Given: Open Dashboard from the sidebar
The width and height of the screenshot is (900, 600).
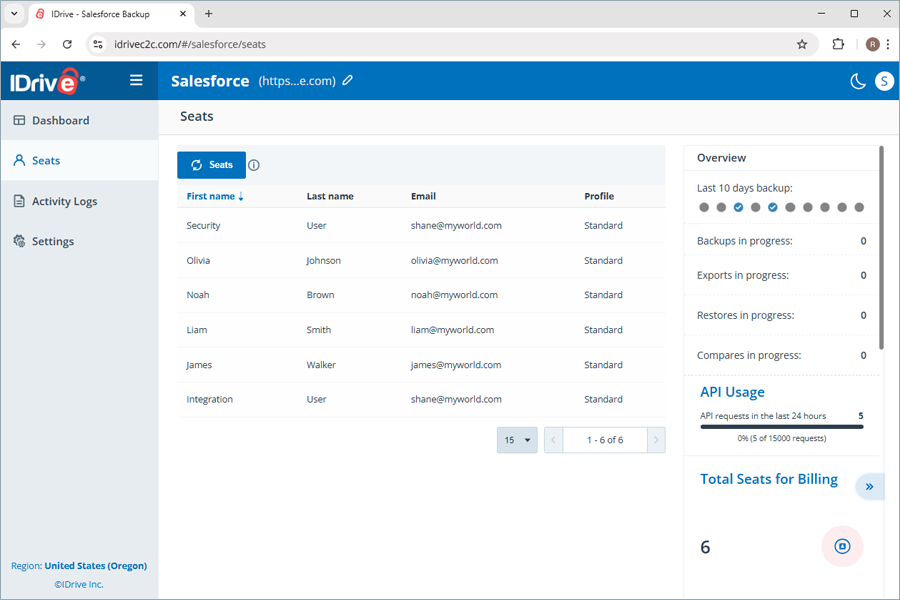Looking at the screenshot, I should [x=60, y=120].
